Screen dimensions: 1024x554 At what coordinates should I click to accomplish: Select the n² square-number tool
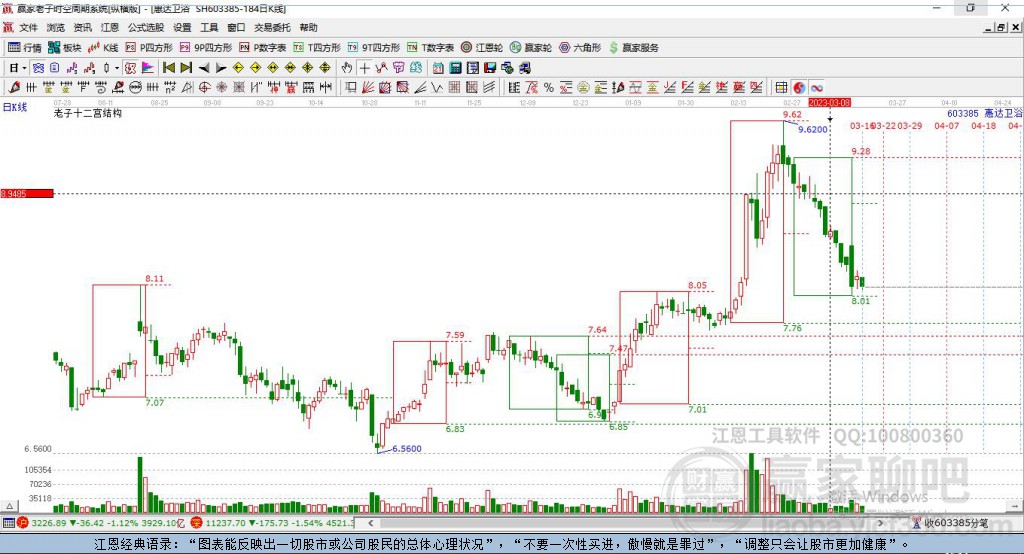coord(170,87)
